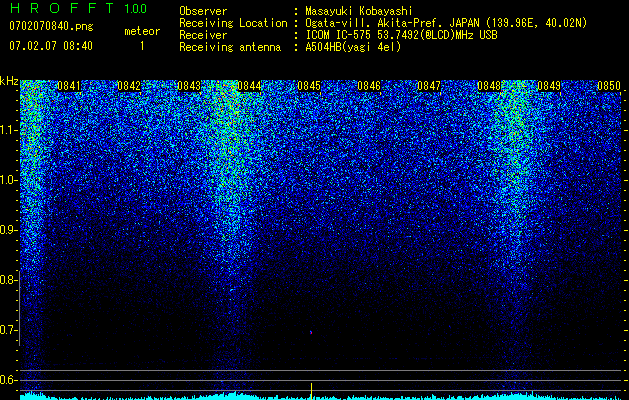
Task: Click the Receiving Location label
Action: coord(233,23)
